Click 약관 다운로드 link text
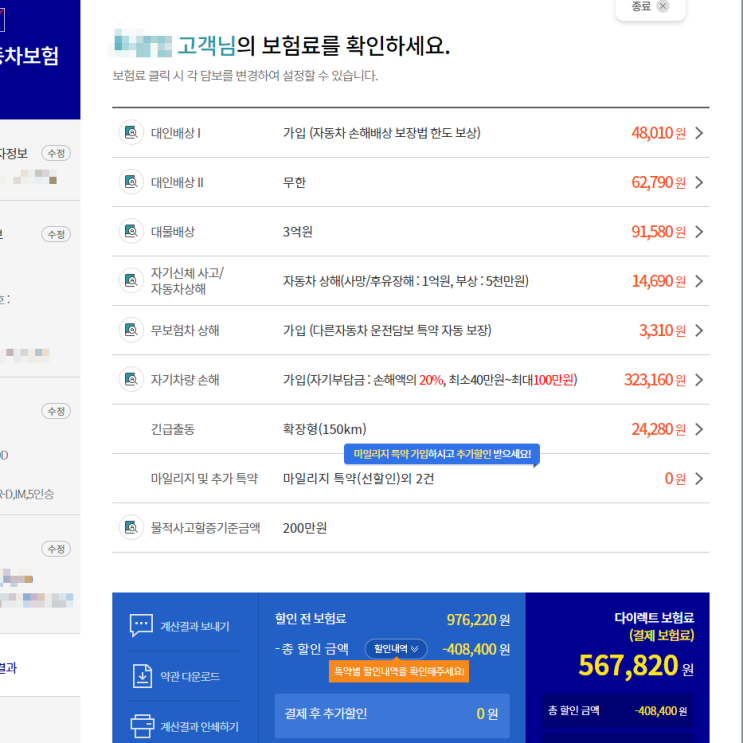This screenshot has width=743, height=743. click(x=190, y=676)
